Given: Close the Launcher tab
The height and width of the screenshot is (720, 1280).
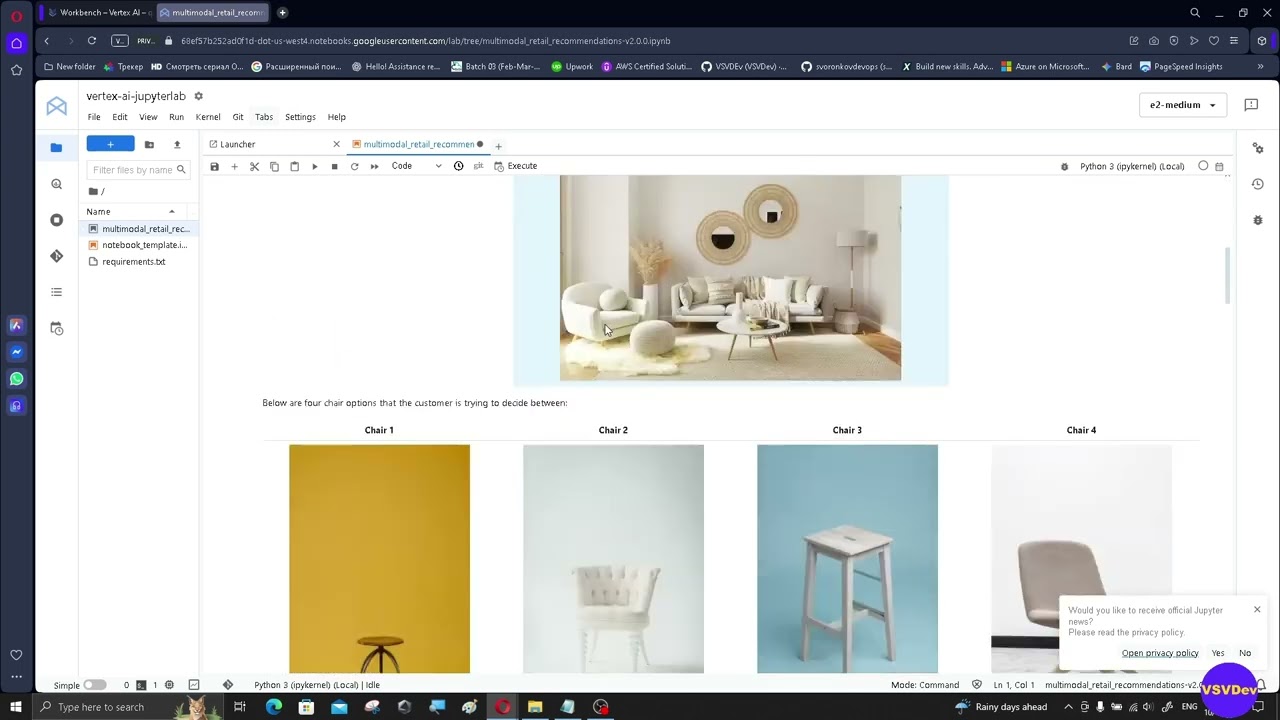Looking at the screenshot, I should coord(336,144).
